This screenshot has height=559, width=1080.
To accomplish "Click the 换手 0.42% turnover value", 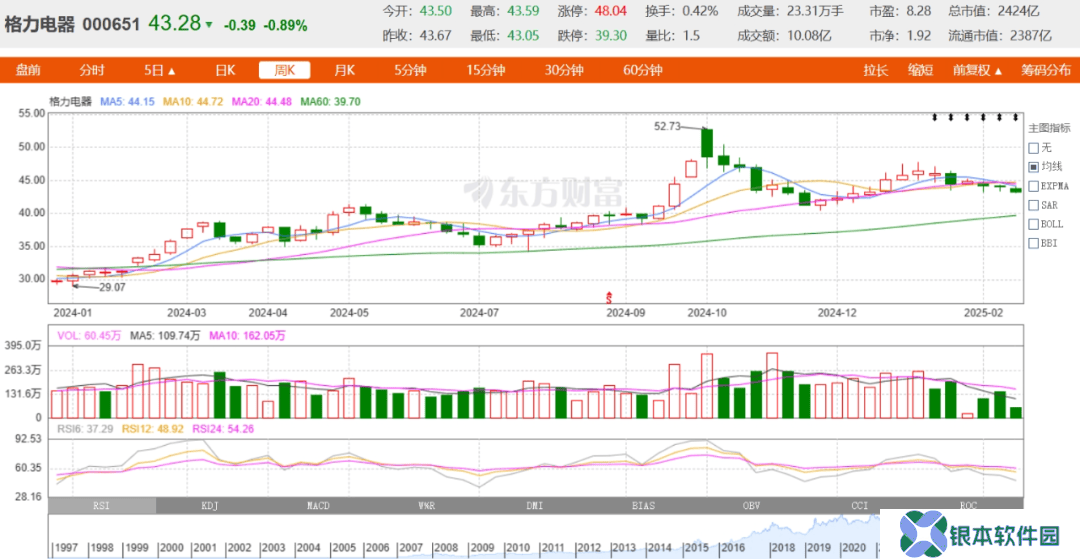I will [x=700, y=11].
